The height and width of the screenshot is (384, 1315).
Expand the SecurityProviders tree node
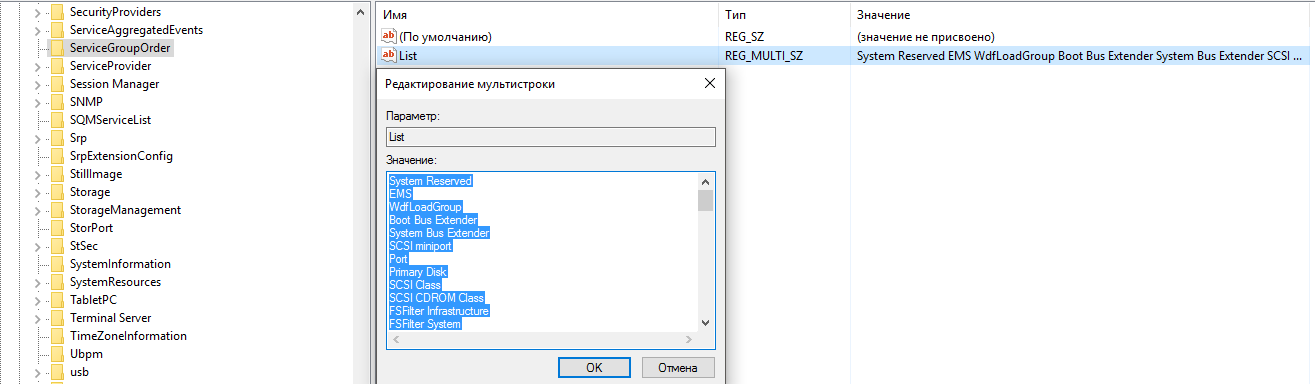39,12
